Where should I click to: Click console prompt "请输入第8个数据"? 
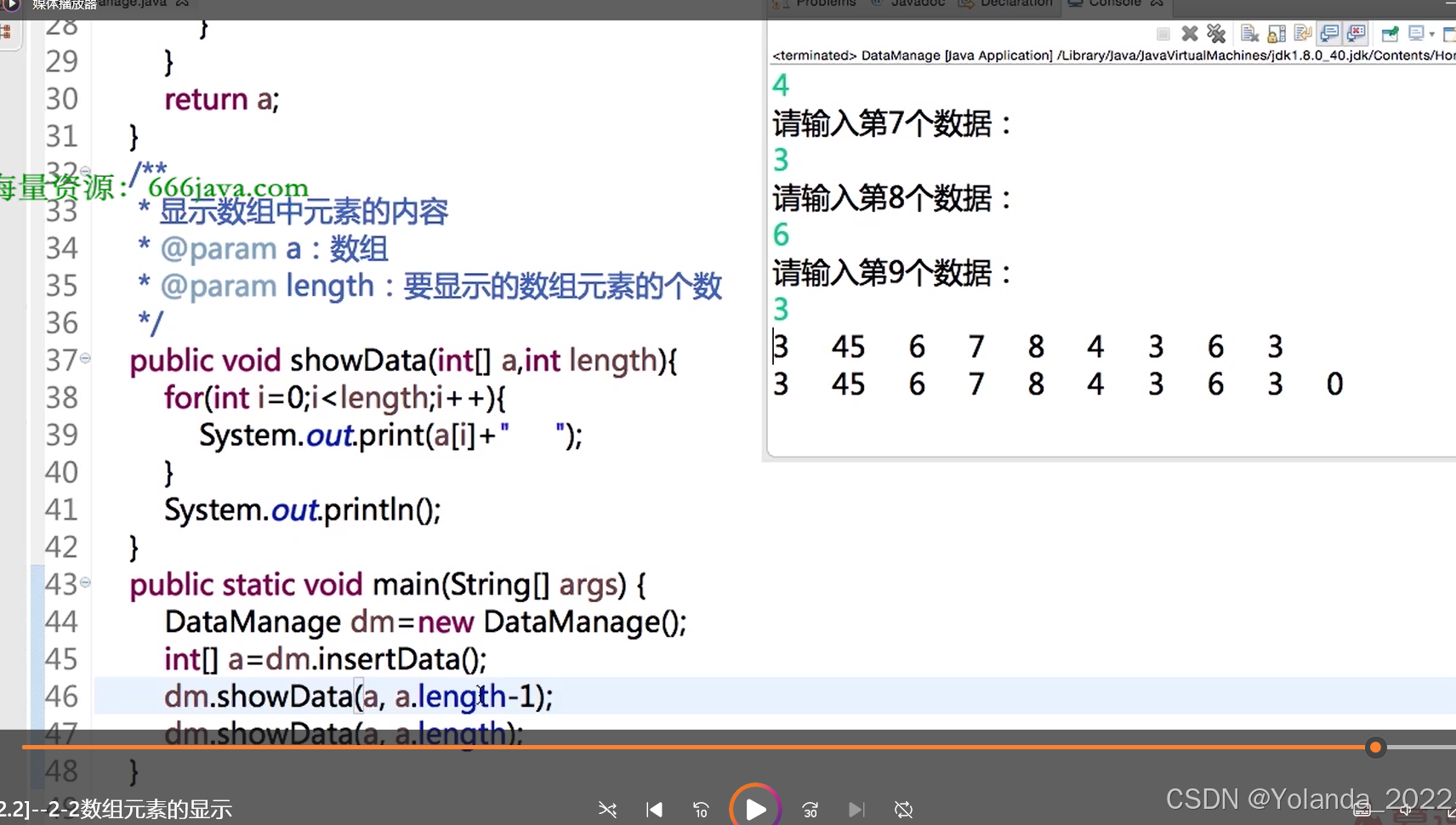click(893, 199)
